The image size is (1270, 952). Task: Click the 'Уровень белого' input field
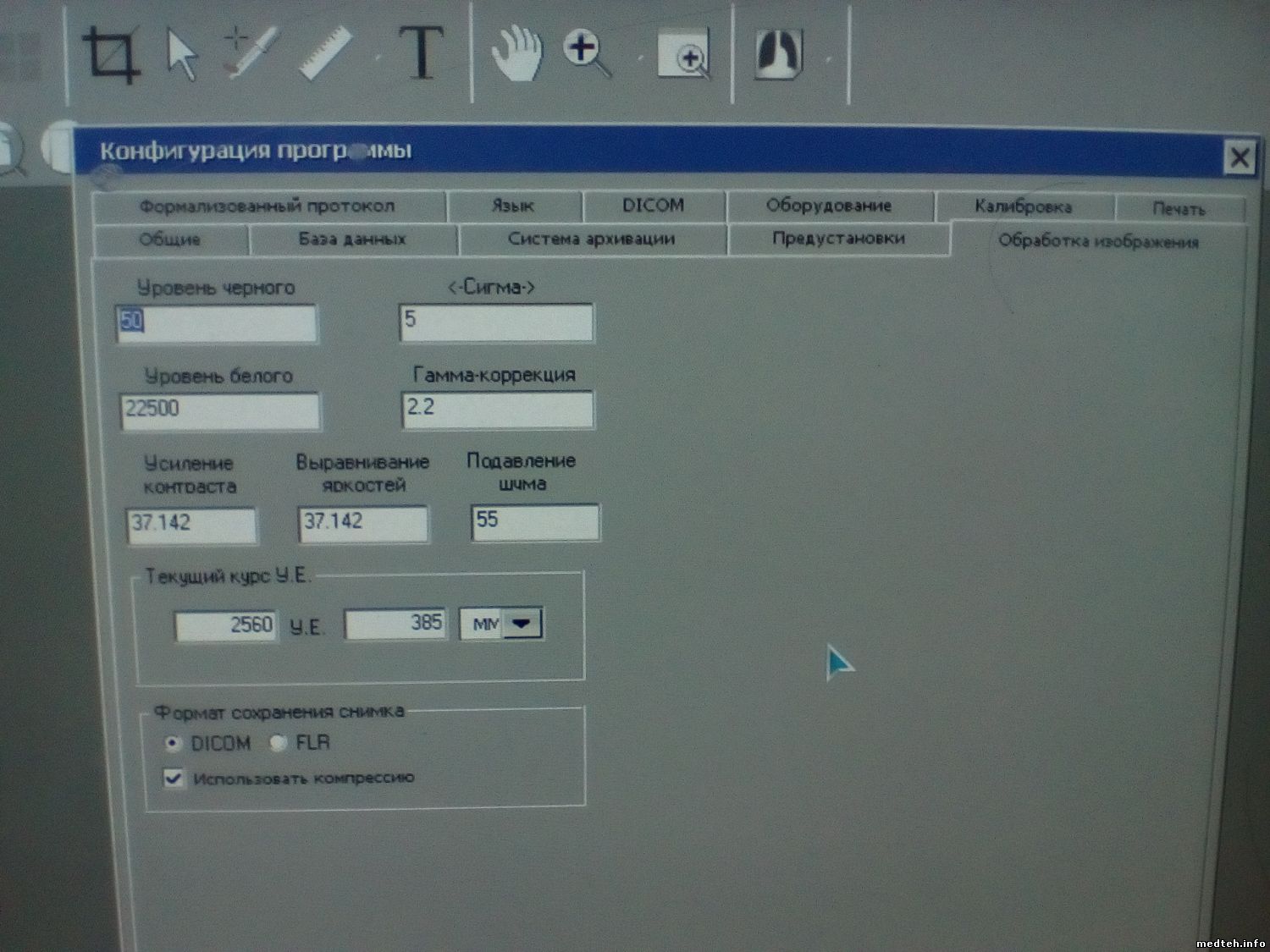click(x=220, y=410)
